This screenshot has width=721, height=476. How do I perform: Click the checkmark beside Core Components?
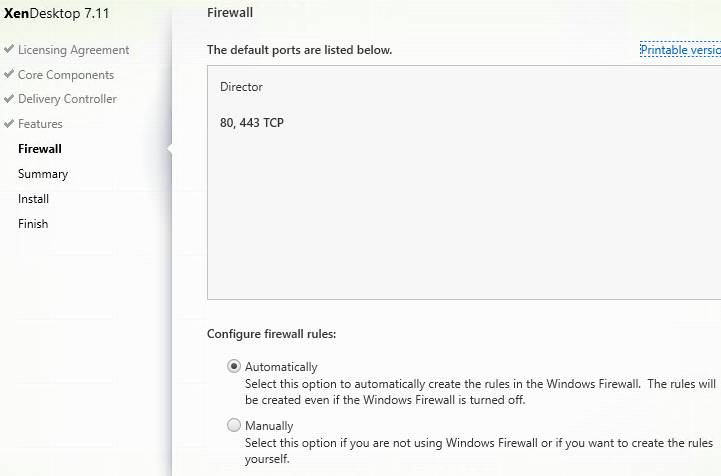click(9, 74)
